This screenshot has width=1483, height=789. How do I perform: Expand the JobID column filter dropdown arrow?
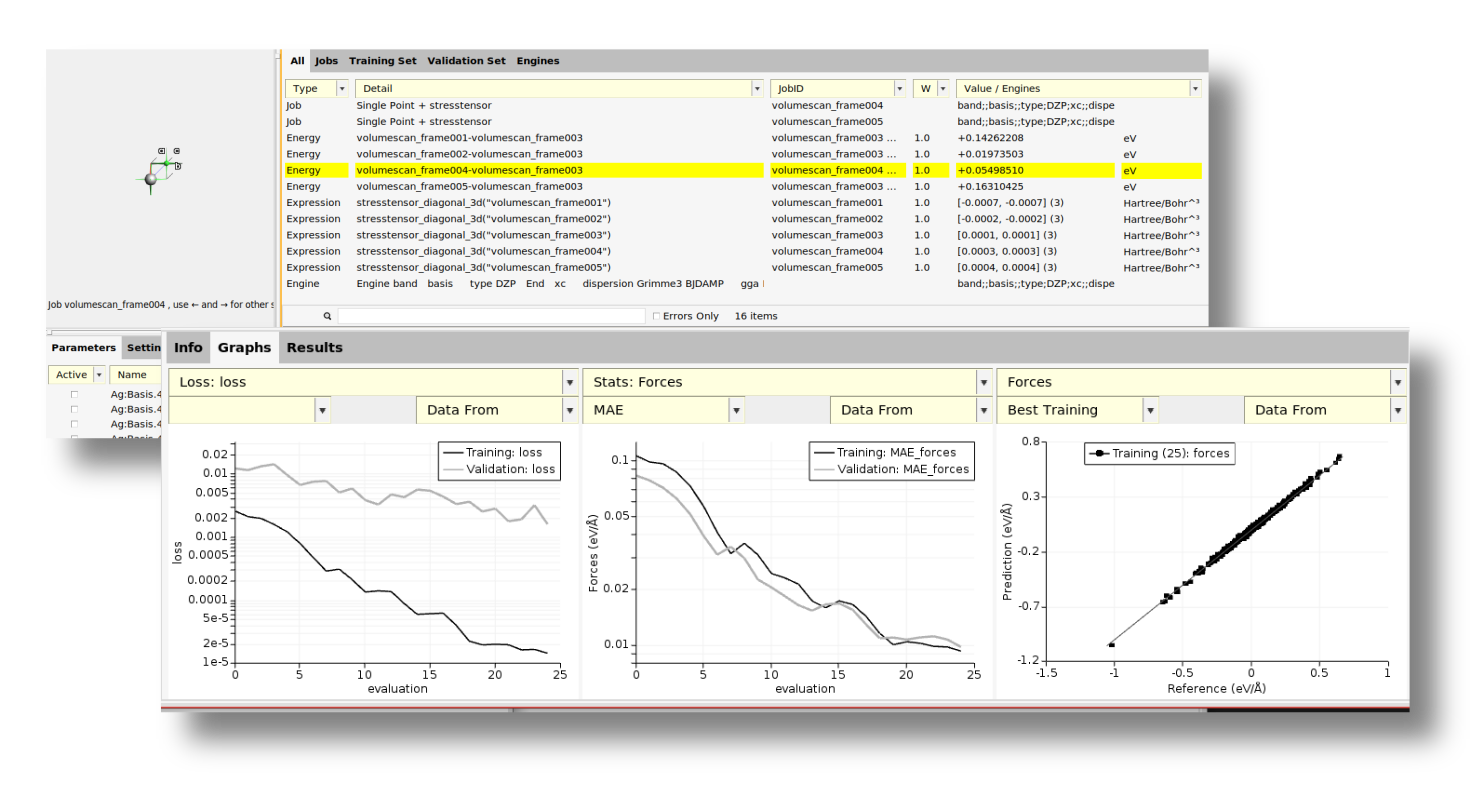click(x=900, y=89)
